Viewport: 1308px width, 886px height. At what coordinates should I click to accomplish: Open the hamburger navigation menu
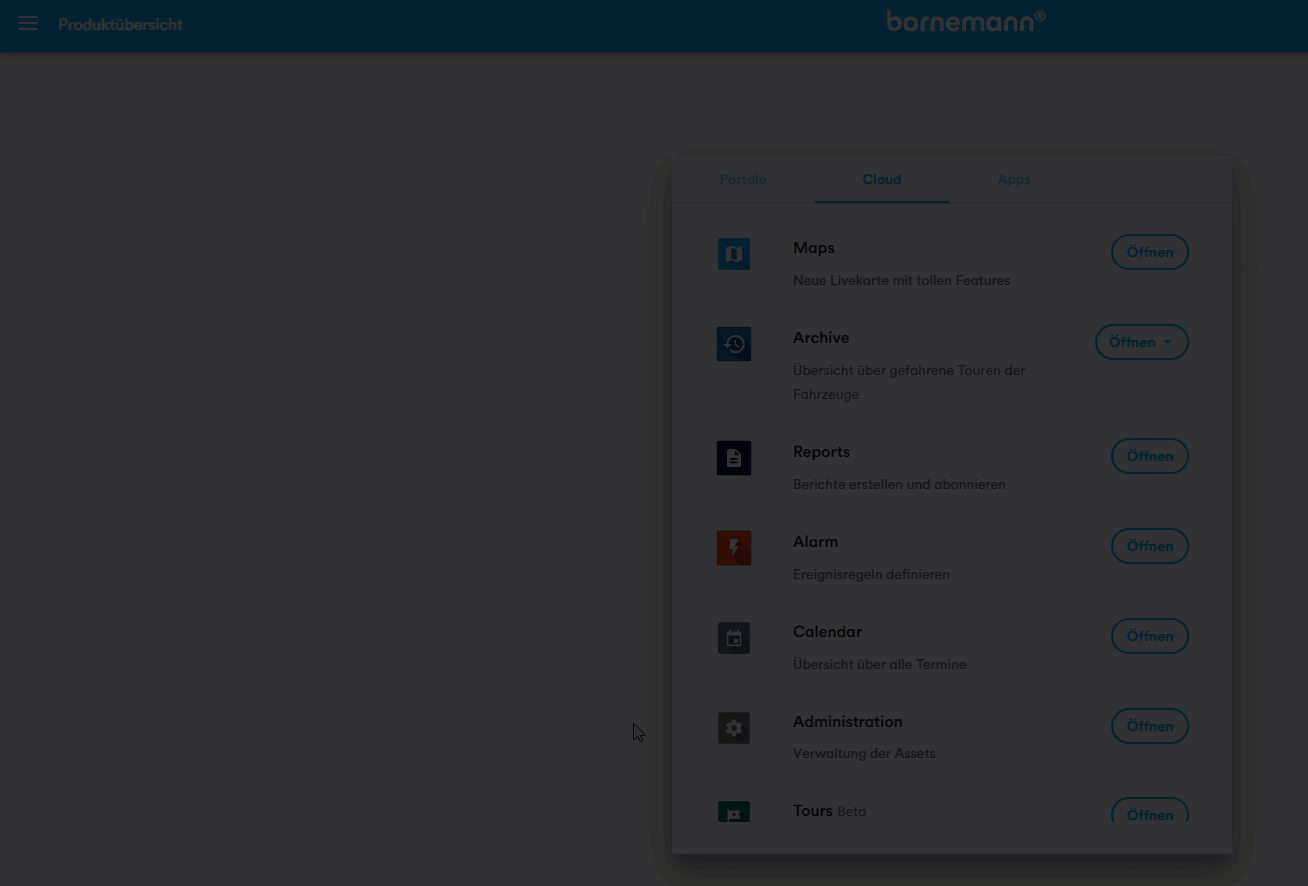click(27, 22)
